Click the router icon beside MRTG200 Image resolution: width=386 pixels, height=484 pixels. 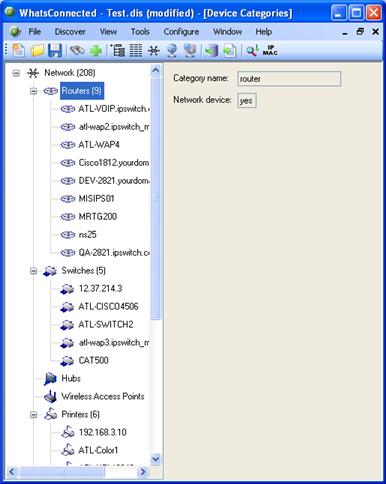[68, 217]
